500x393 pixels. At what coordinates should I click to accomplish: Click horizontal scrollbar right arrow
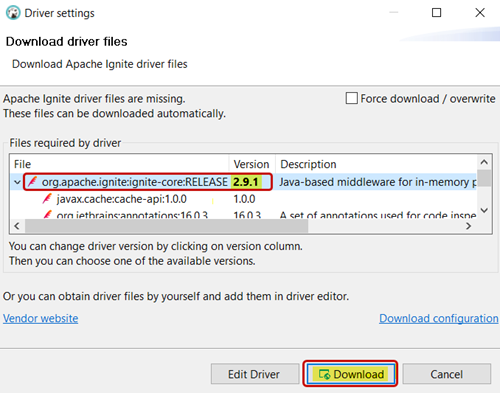pyautogui.click(x=468, y=226)
